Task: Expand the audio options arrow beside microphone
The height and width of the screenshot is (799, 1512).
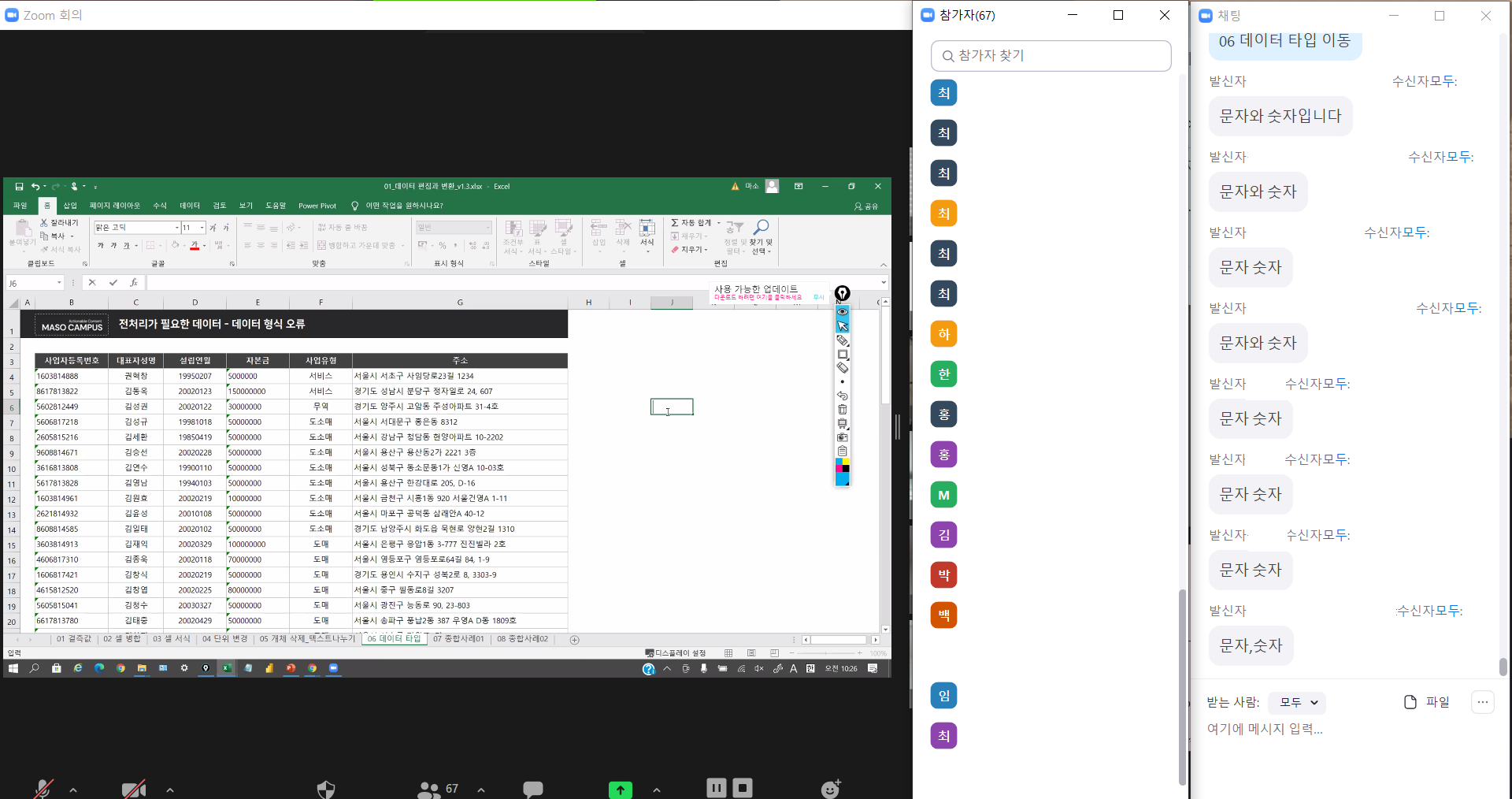Action: pyautogui.click(x=73, y=790)
